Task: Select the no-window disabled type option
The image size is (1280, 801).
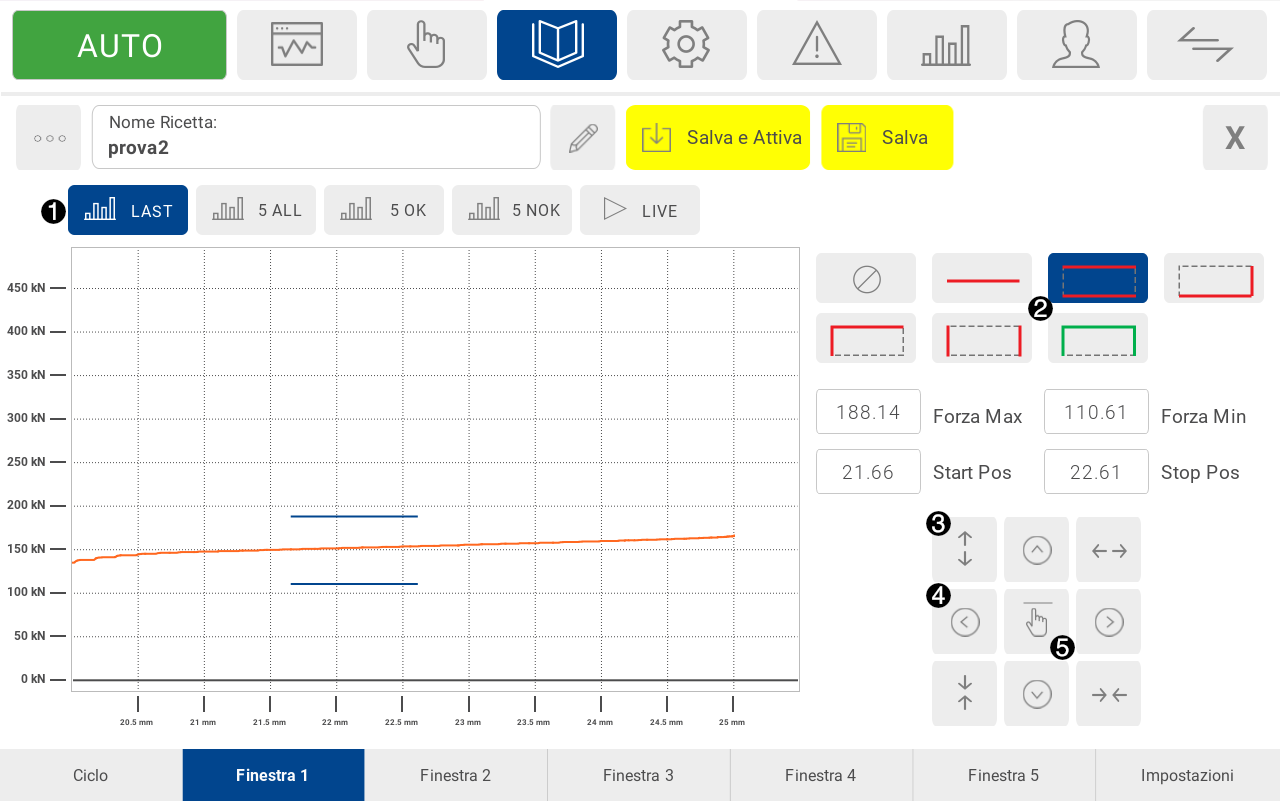Action: click(866, 278)
